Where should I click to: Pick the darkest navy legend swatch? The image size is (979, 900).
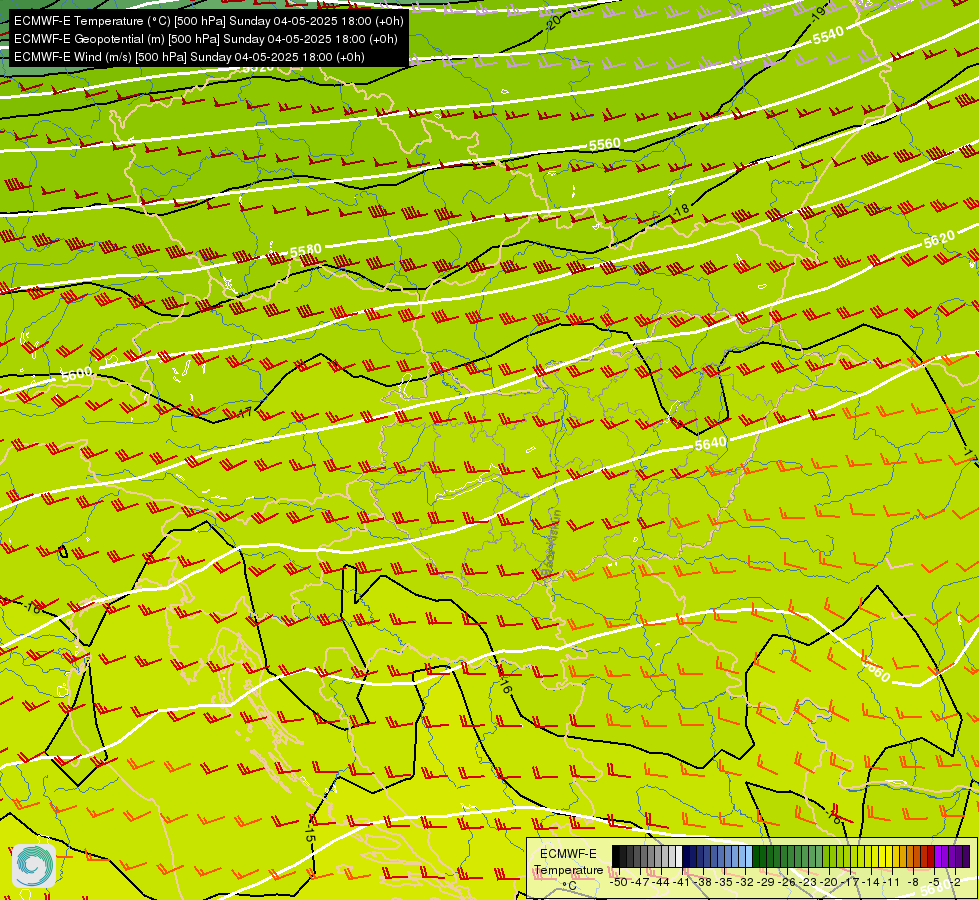click(x=686, y=856)
